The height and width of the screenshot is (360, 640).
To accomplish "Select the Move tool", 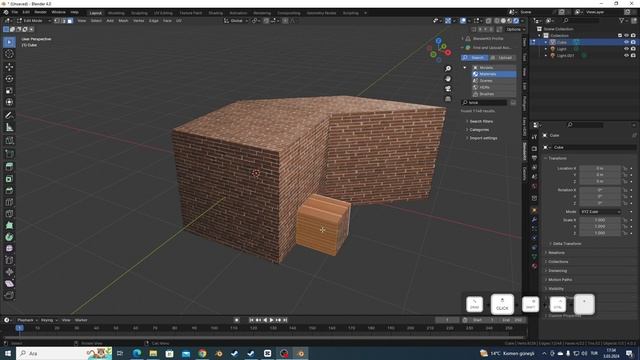I will [x=9, y=67].
